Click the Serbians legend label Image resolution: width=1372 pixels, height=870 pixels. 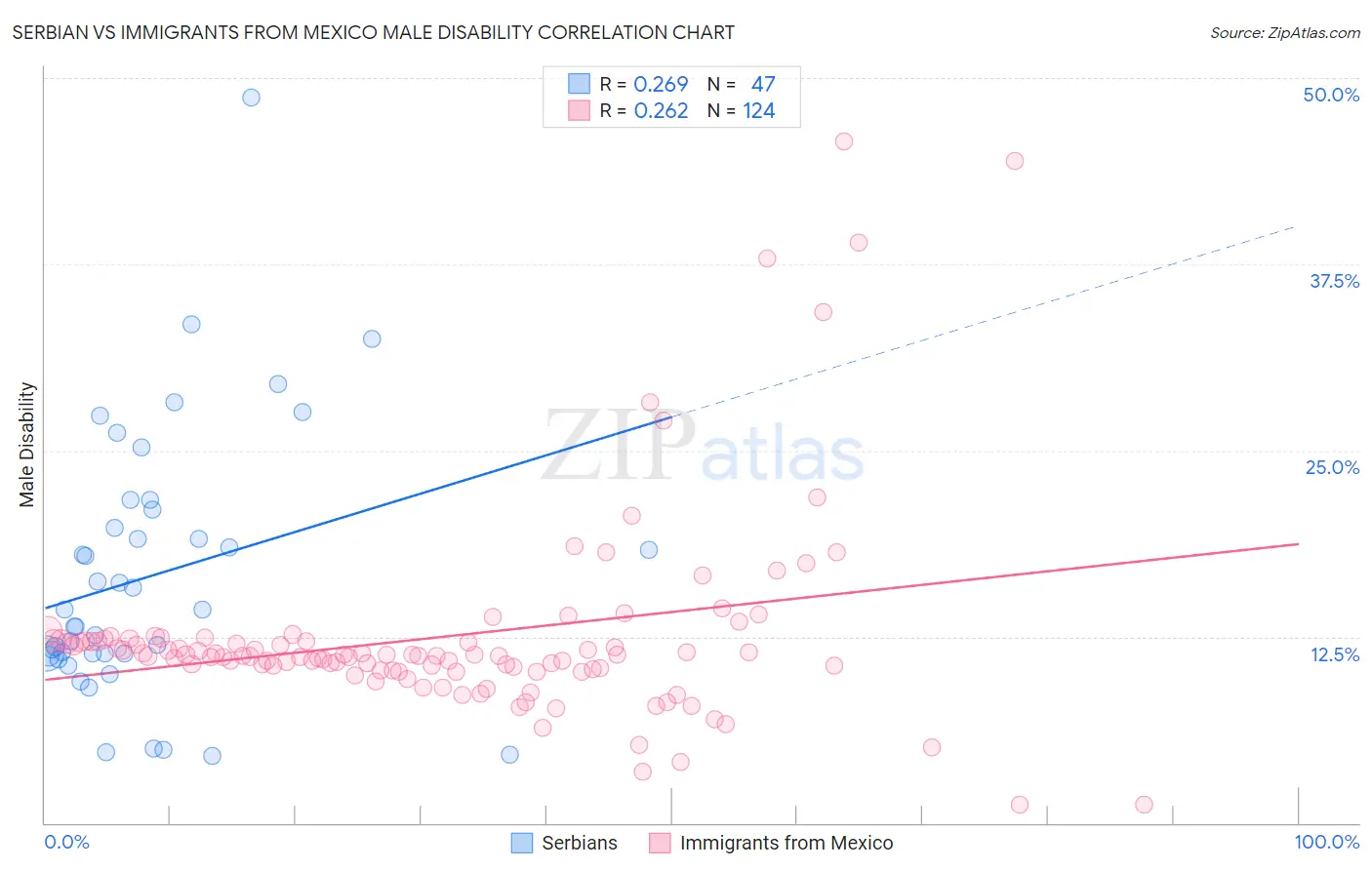click(x=580, y=843)
